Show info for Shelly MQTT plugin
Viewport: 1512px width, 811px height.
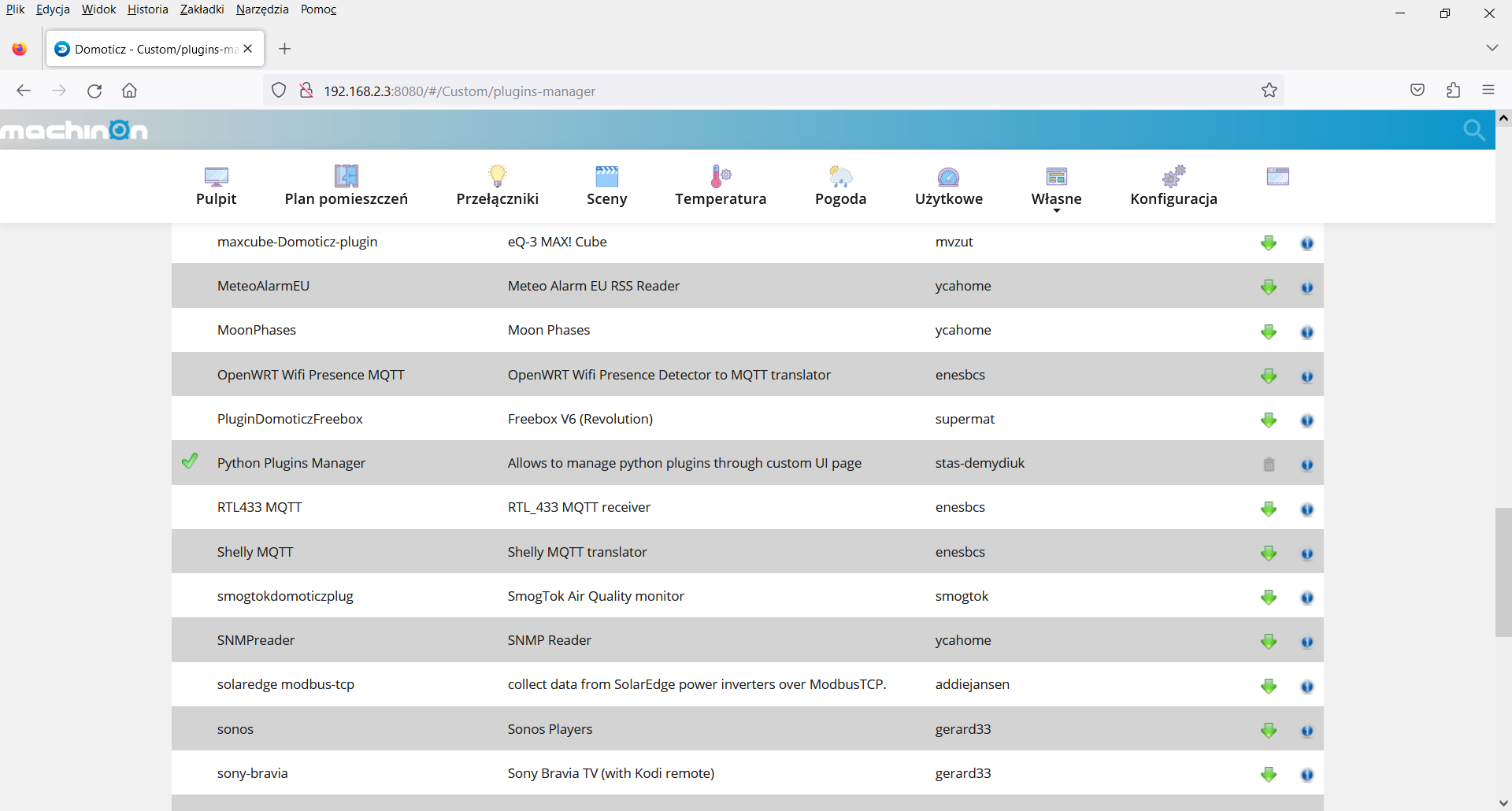coord(1307,554)
